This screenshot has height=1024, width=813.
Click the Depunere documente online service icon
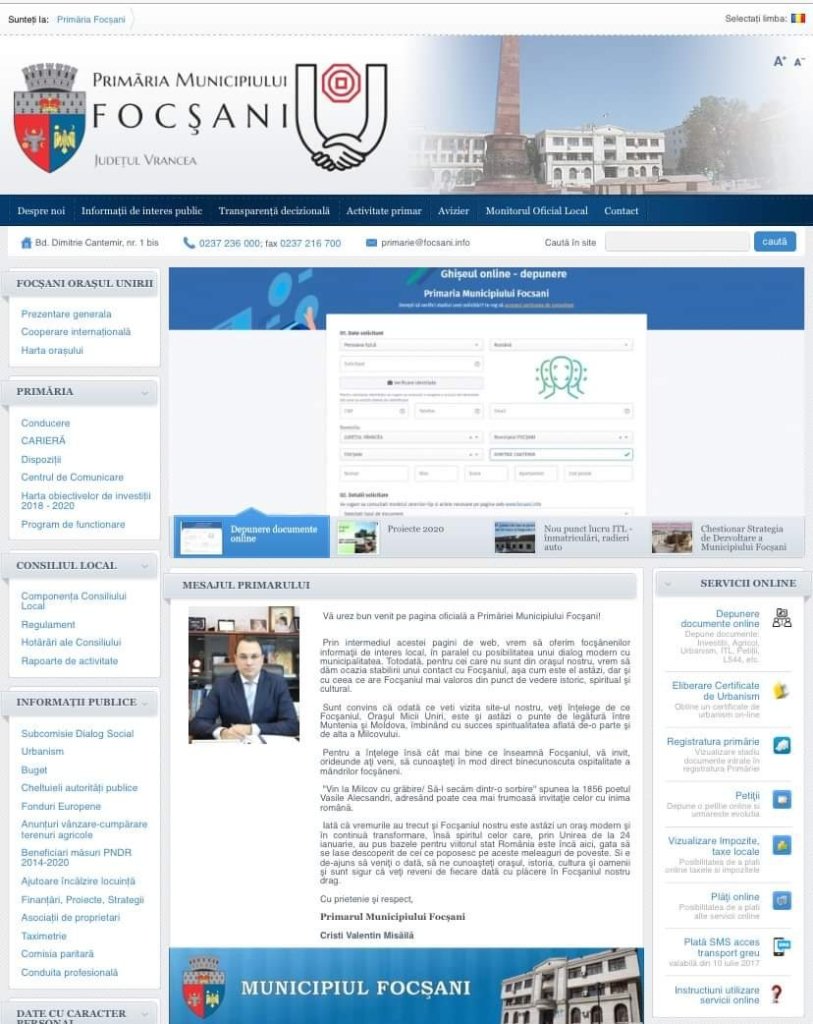coord(781,617)
